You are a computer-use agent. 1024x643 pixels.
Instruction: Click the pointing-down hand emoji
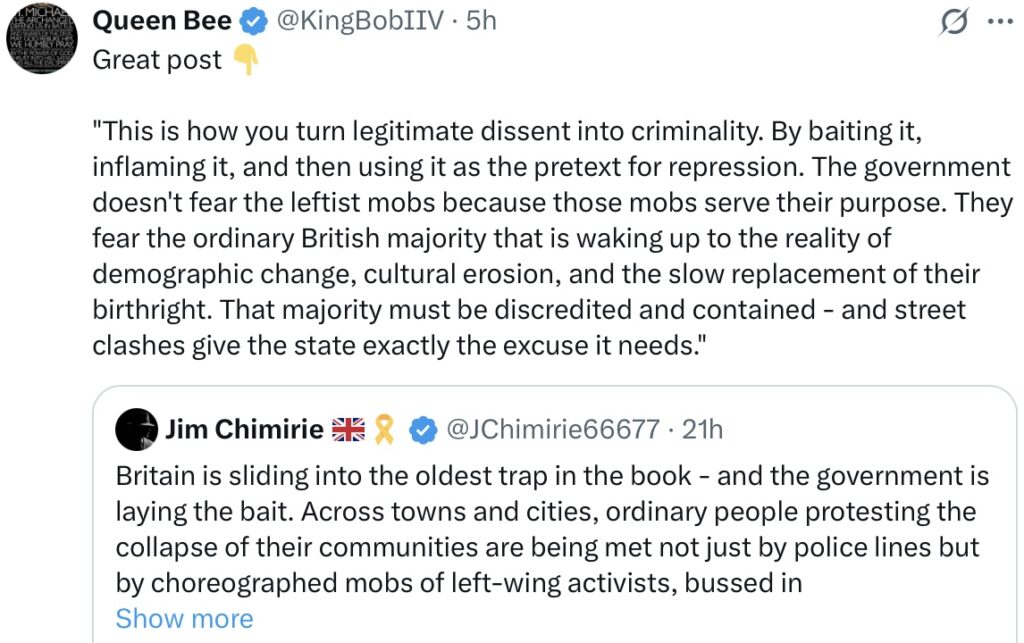tap(246, 59)
